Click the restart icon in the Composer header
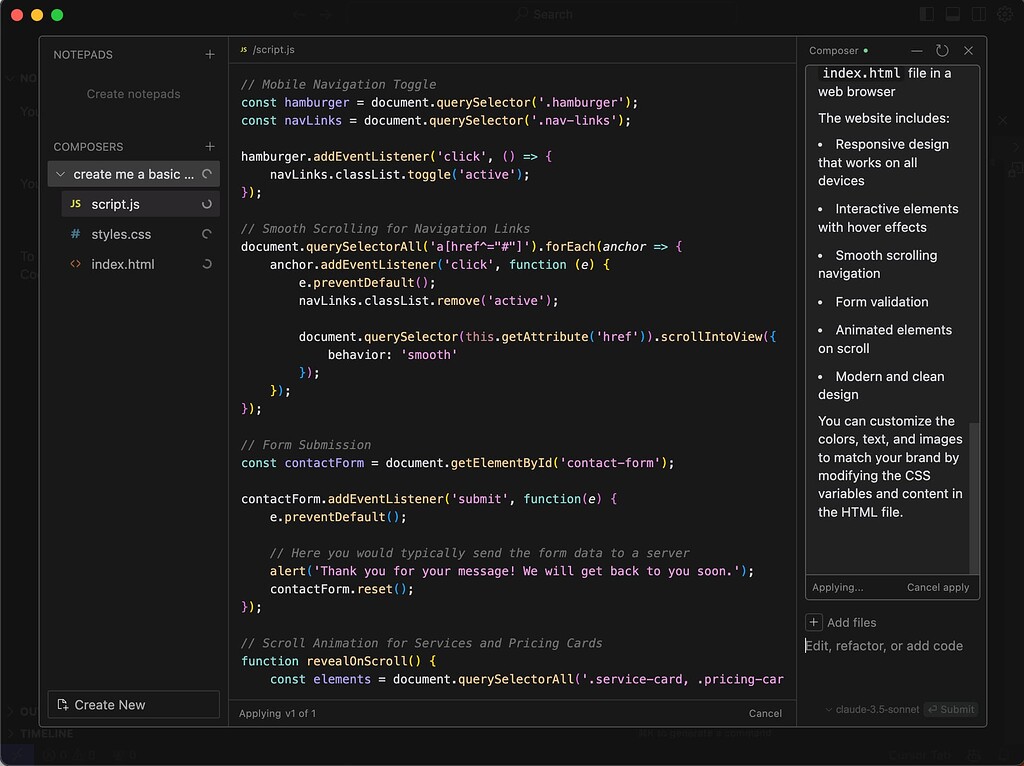 coord(941,50)
